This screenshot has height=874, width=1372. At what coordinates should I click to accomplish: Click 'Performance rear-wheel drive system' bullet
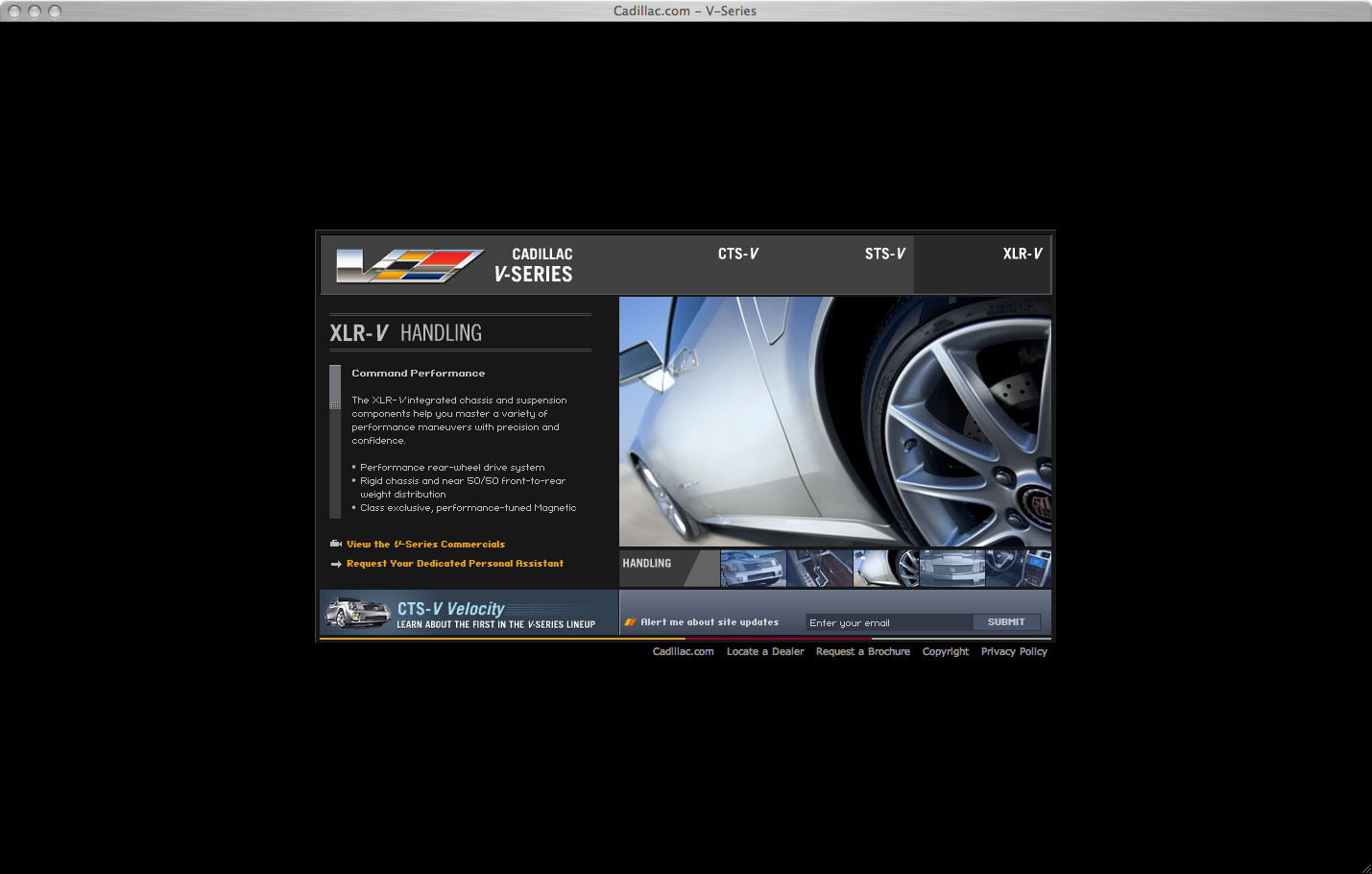click(452, 468)
